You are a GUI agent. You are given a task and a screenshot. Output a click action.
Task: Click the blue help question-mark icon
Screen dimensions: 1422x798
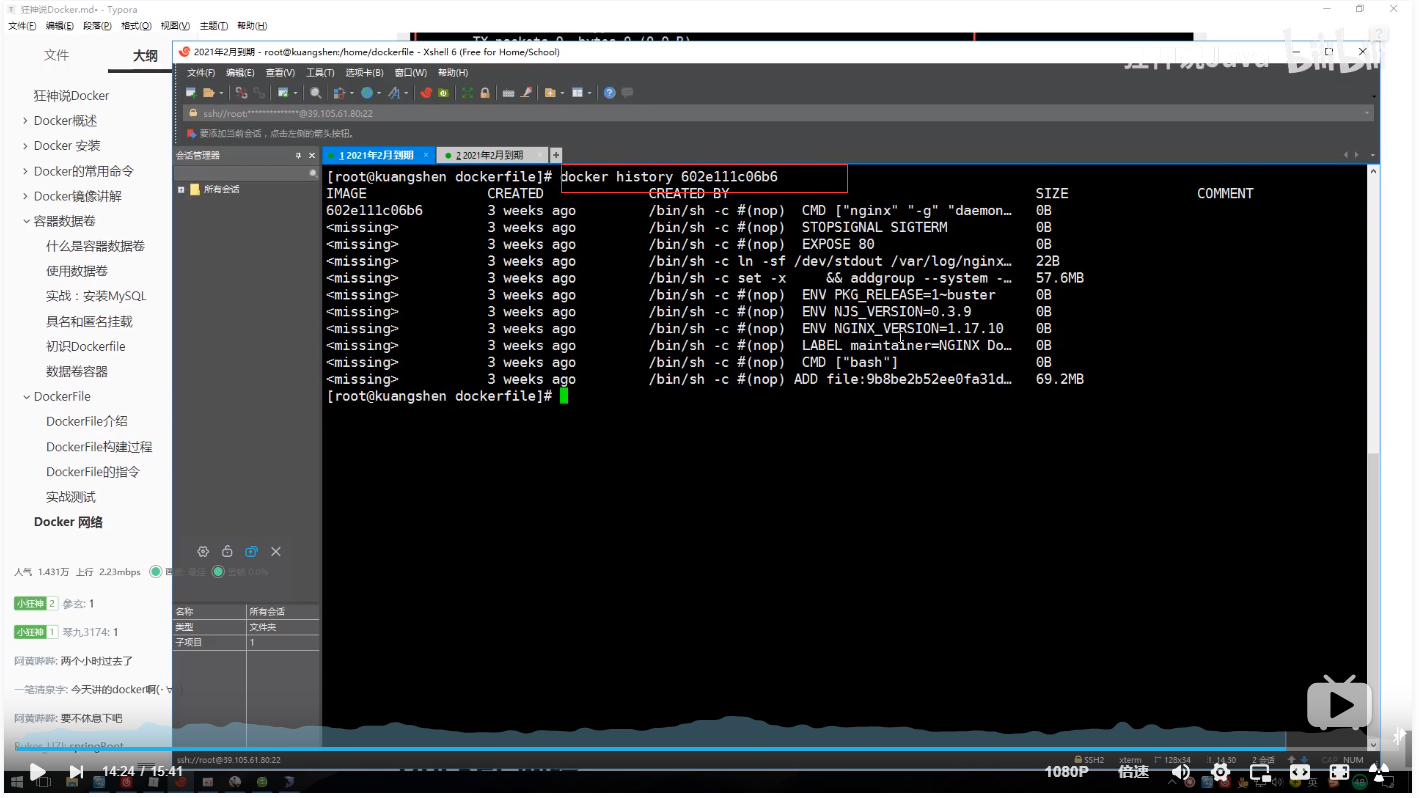609,93
